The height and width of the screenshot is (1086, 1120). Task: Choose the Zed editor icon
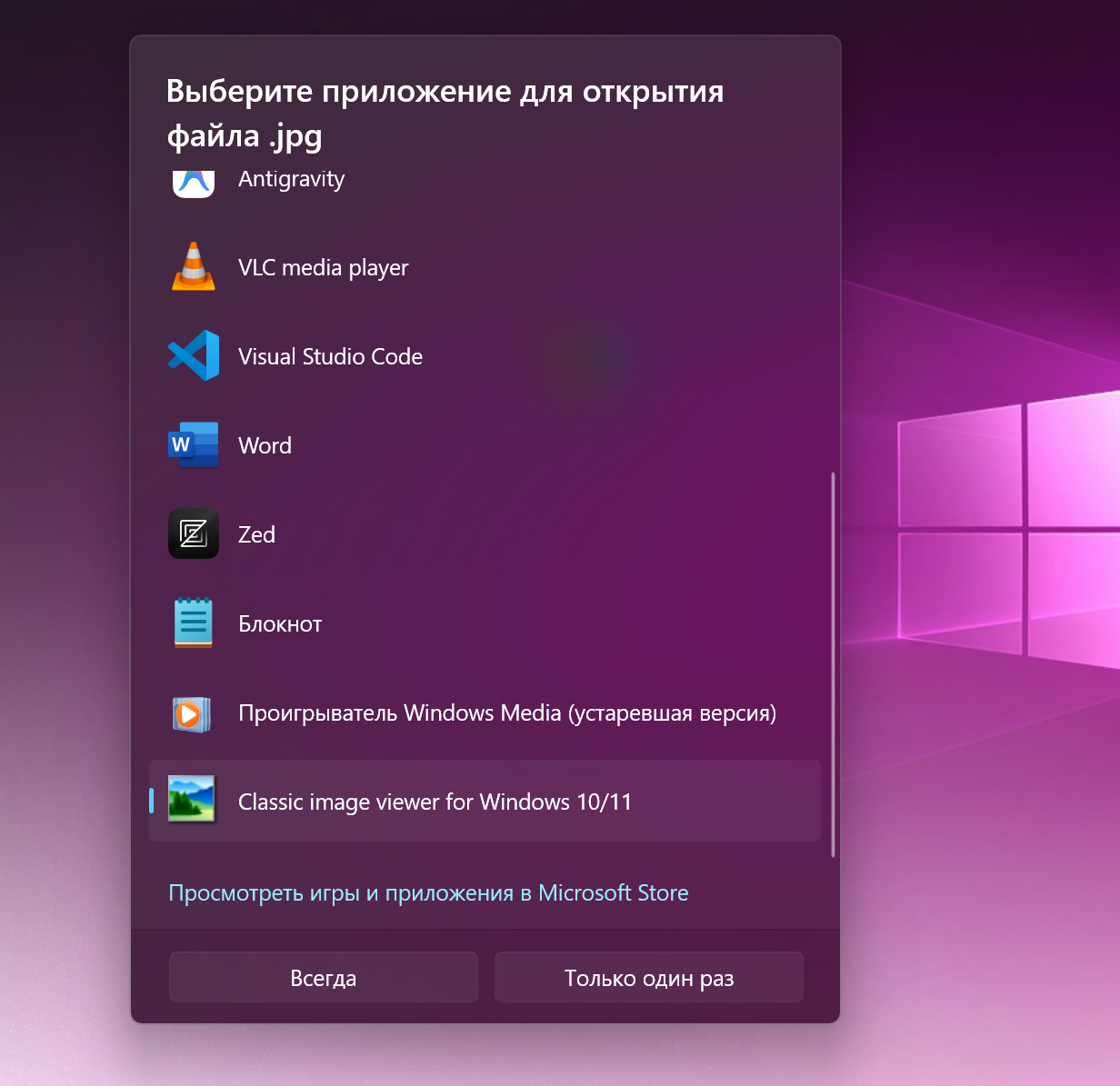point(194,533)
